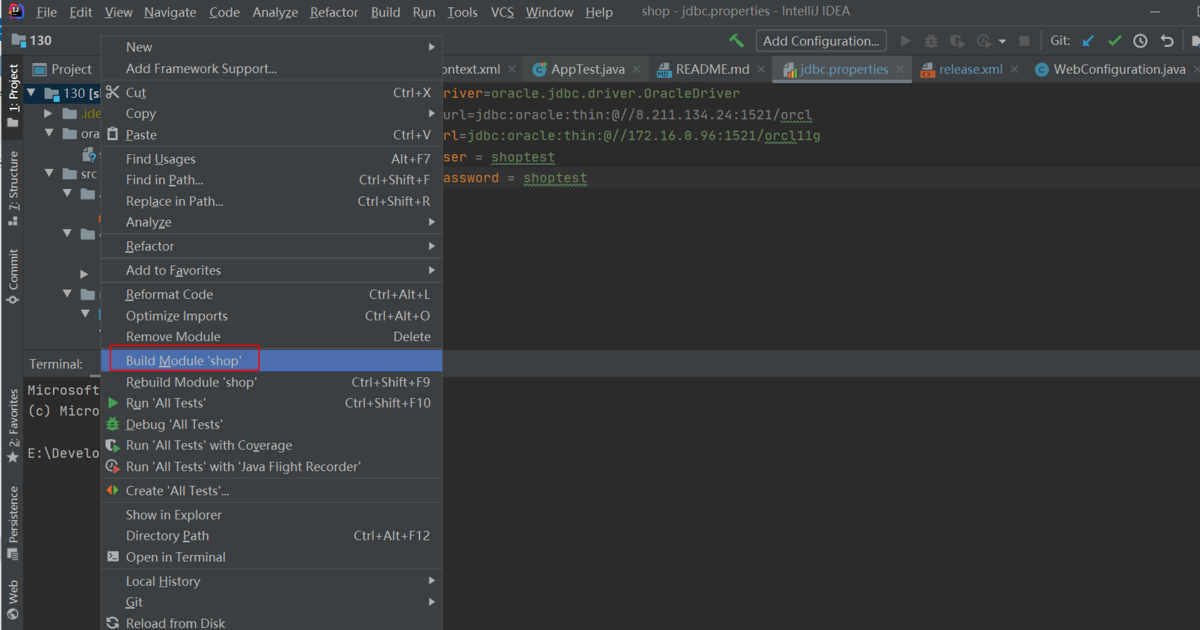1200x630 pixels.
Task: Click the Git Show History clock icon
Action: (x=1140, y=41)
